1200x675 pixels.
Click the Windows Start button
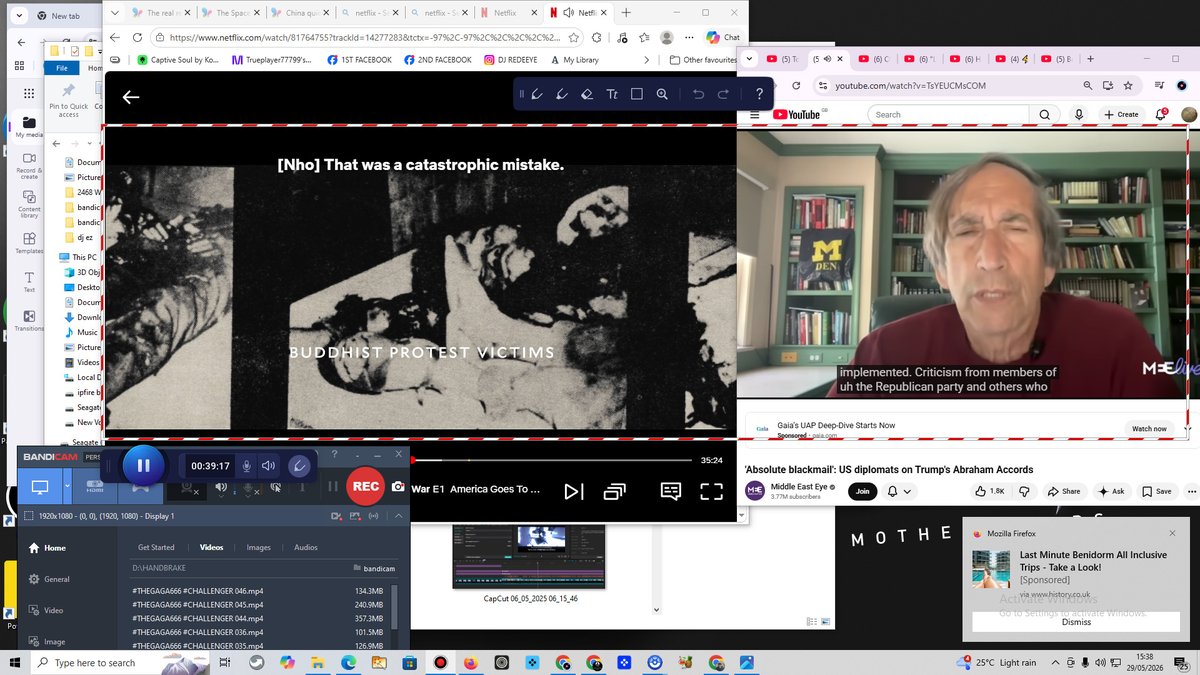pyautogui.click(x=15, y=662)
